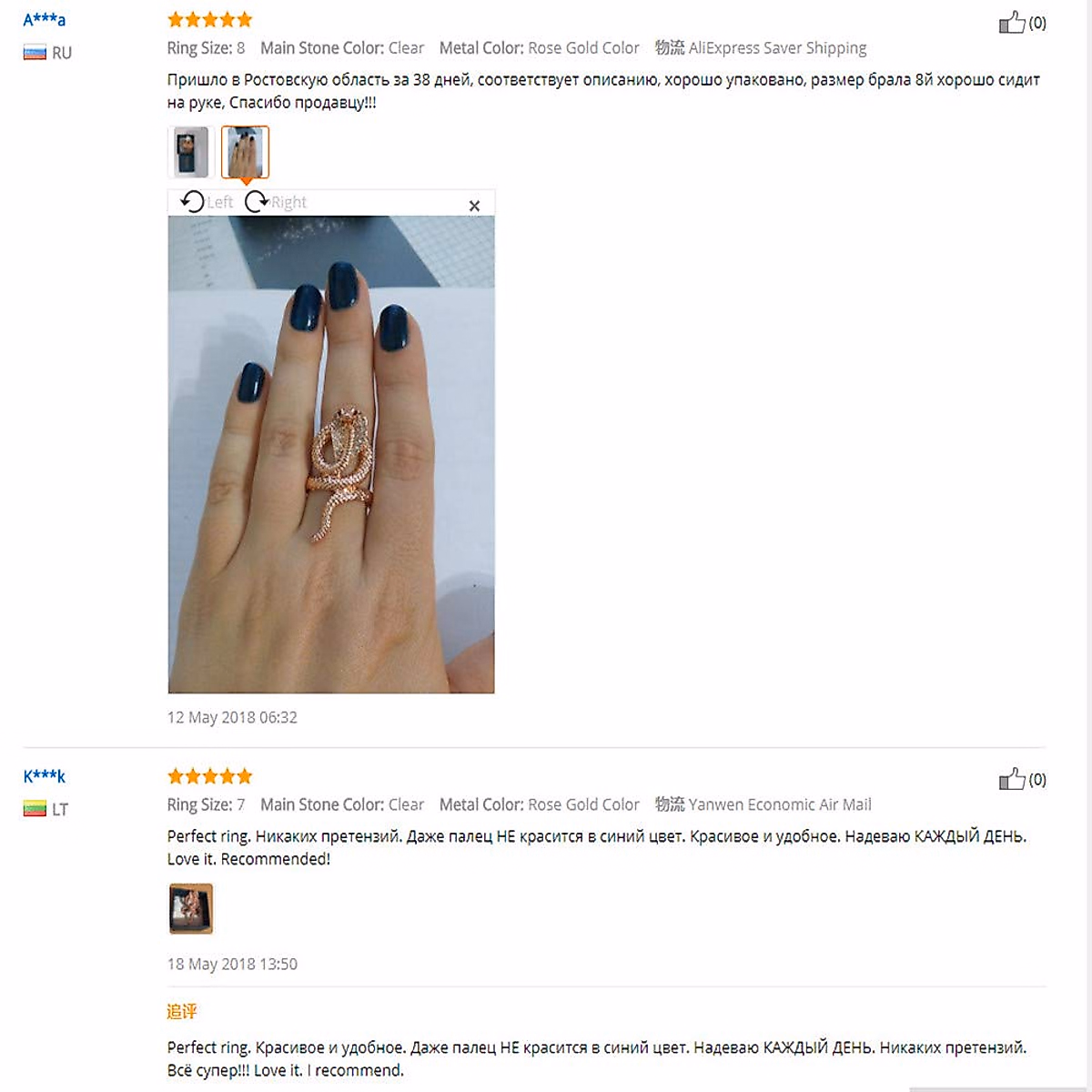Click AliExpress Saver Shipping label
1092x1092 pixels.
[777, 48]
